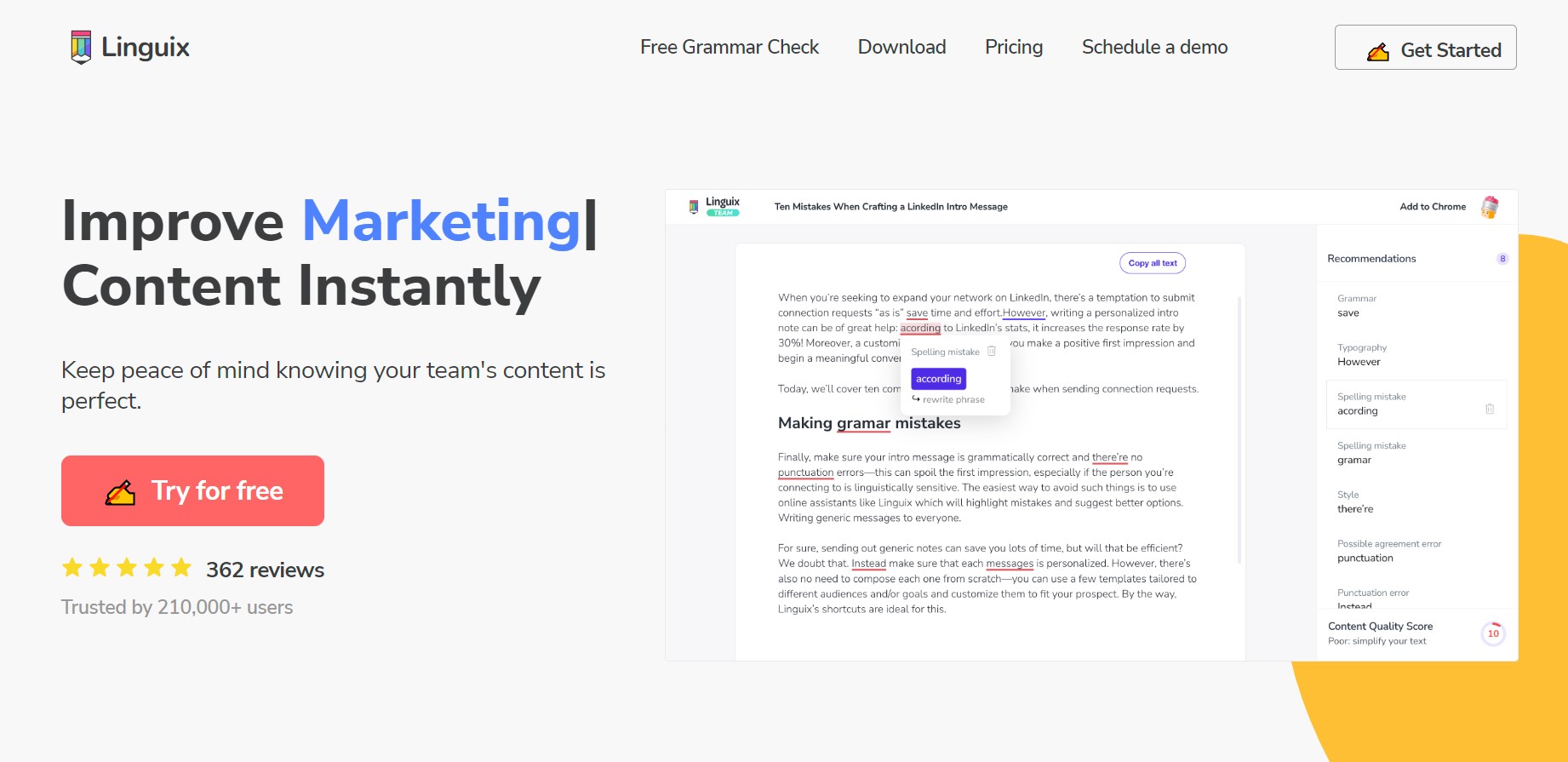Click the editor's vertical scrollbar
The image size is (1568, 762).
click(1239, 430)
